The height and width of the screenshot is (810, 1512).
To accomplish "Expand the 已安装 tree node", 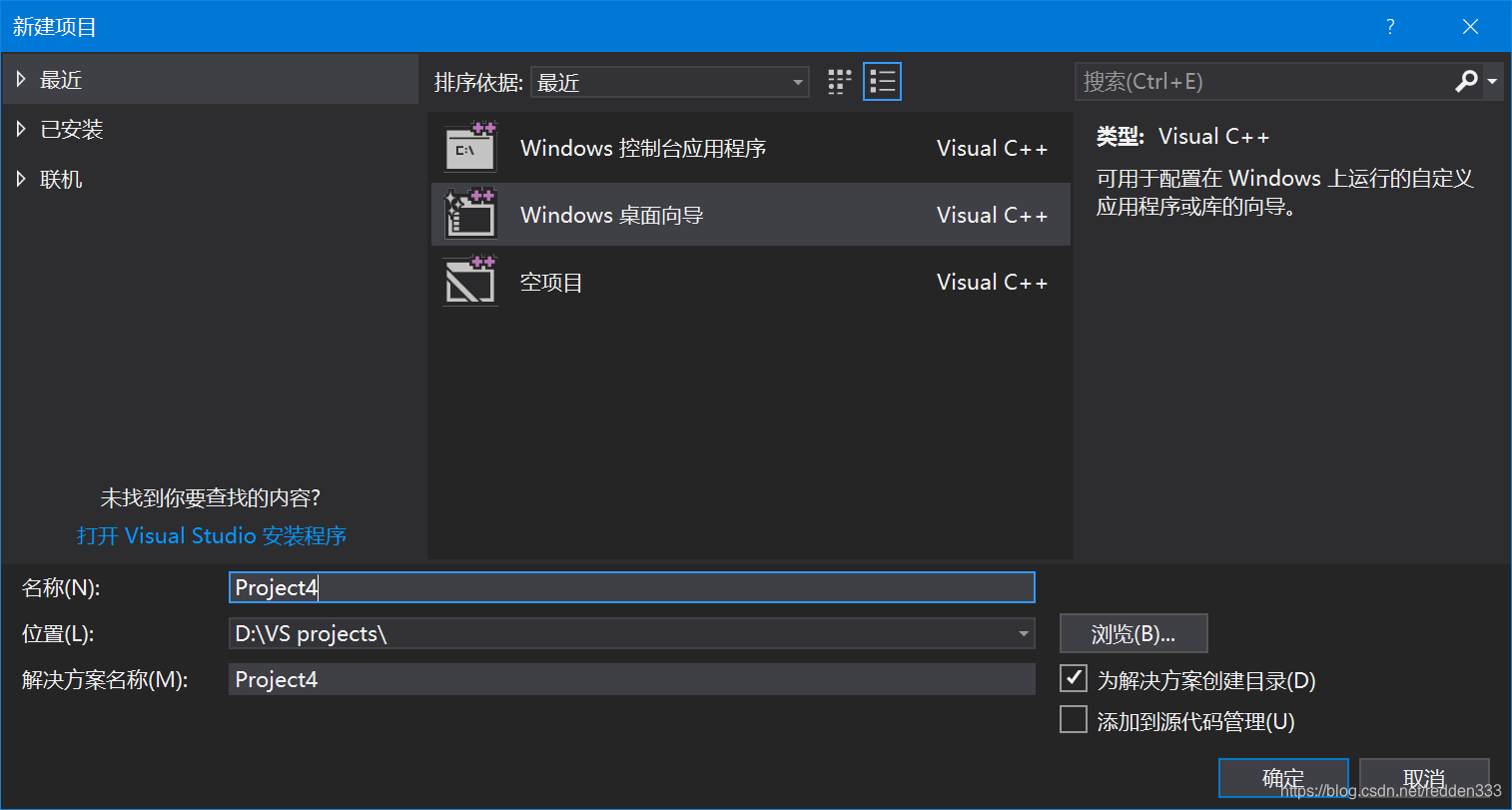I will click(21, 129).
